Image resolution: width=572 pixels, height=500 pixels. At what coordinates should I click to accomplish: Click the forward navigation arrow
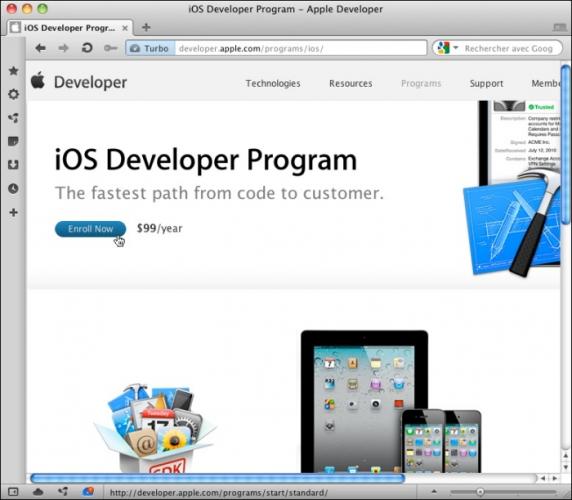point(63,48)
